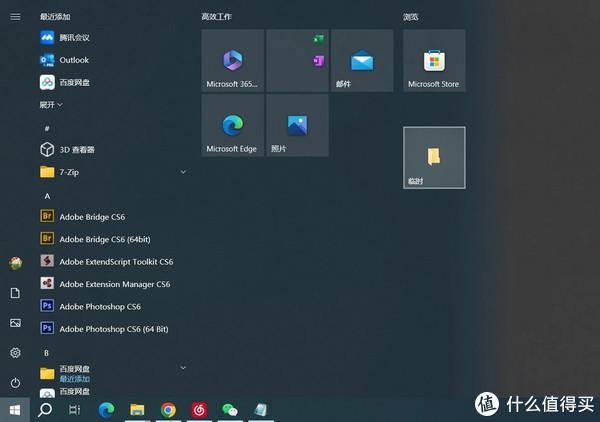Open the 邮件 mail tile
The width and height of the screenshot is (600, 422).
click(362, 60)
